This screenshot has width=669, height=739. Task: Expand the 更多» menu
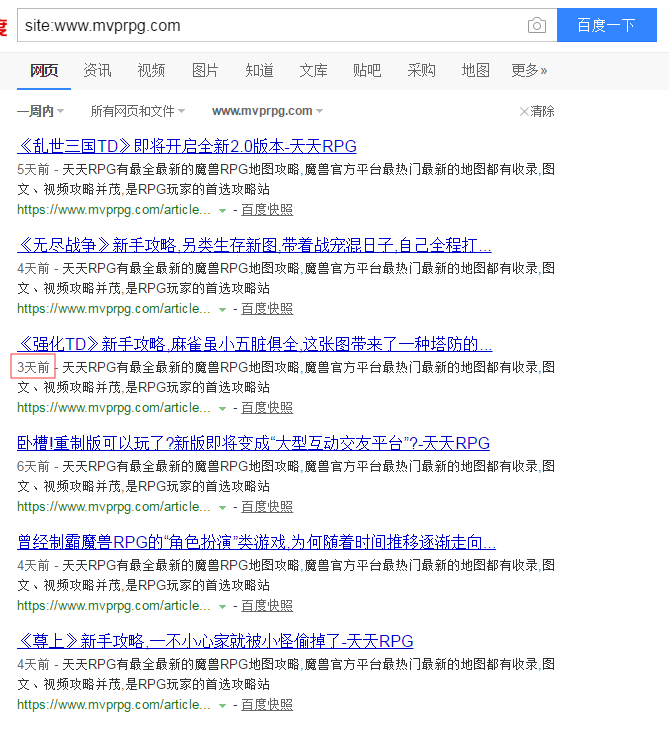click(x=529, y=71)
